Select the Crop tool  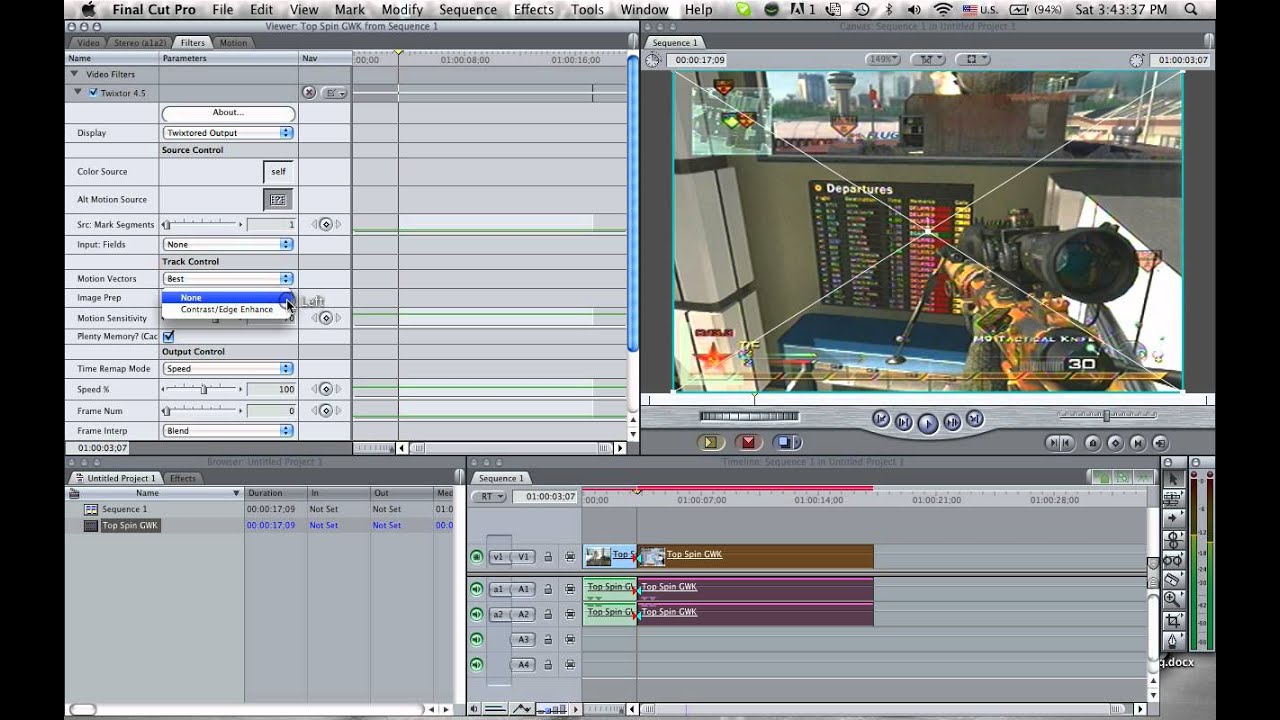click(1173, 620)
